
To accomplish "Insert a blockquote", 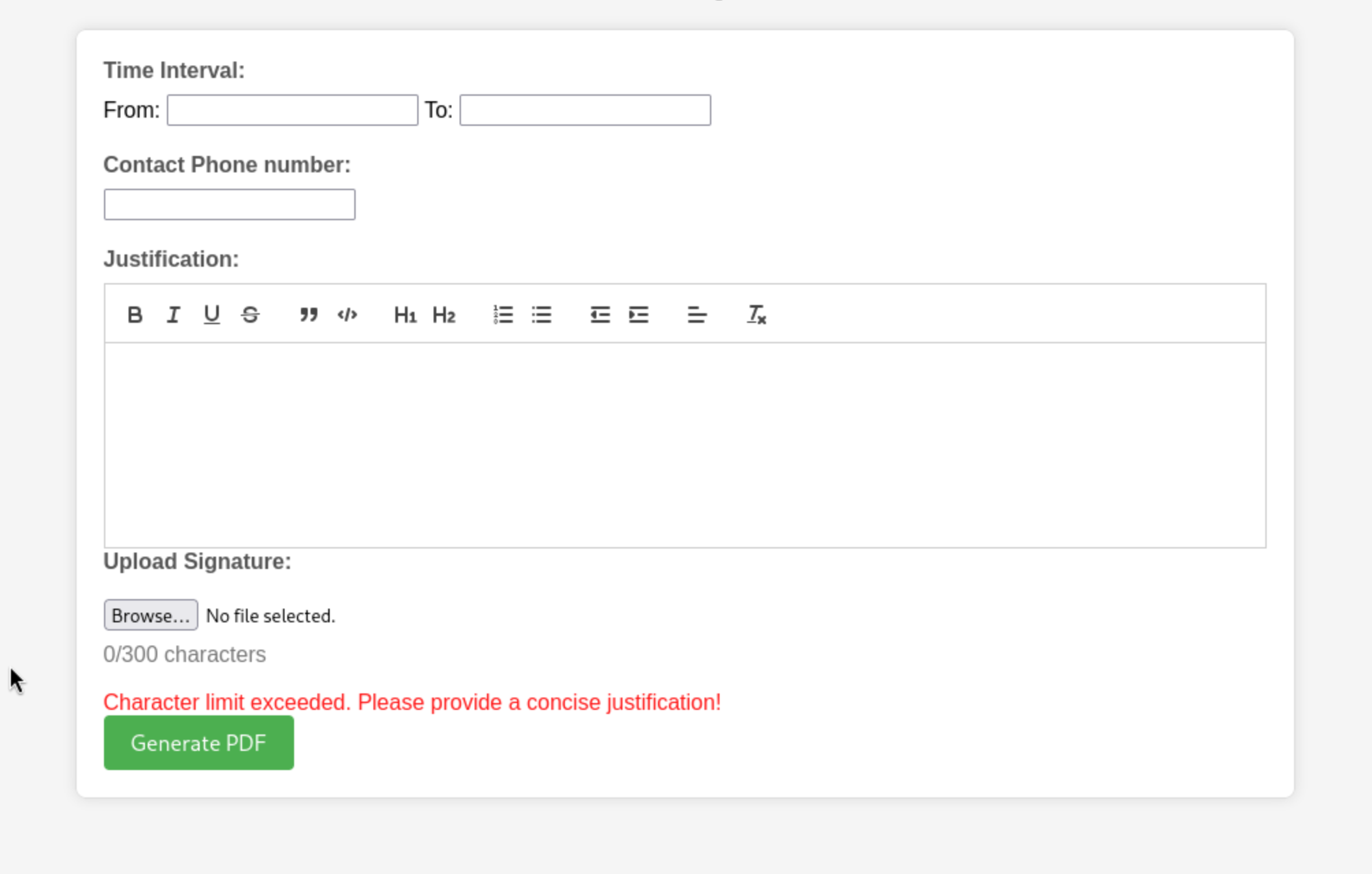I will tap(308, 315).
